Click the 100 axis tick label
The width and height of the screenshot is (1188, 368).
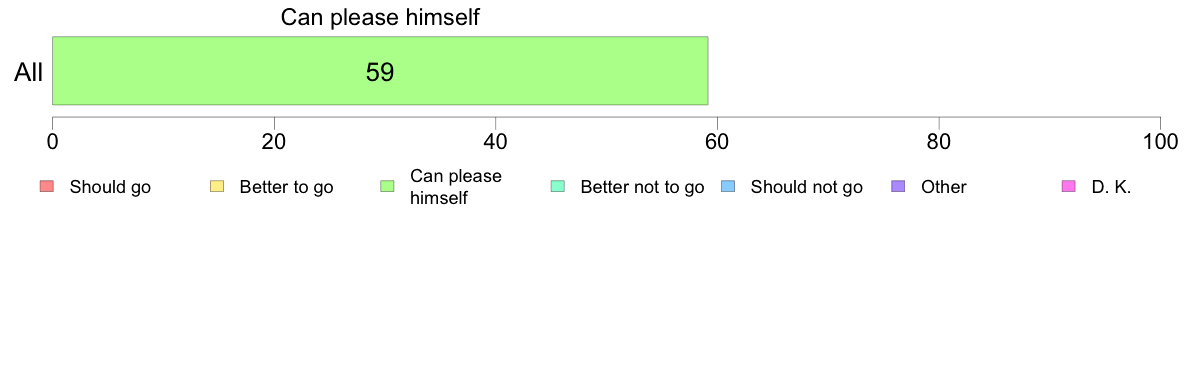tap(1160, 142)
